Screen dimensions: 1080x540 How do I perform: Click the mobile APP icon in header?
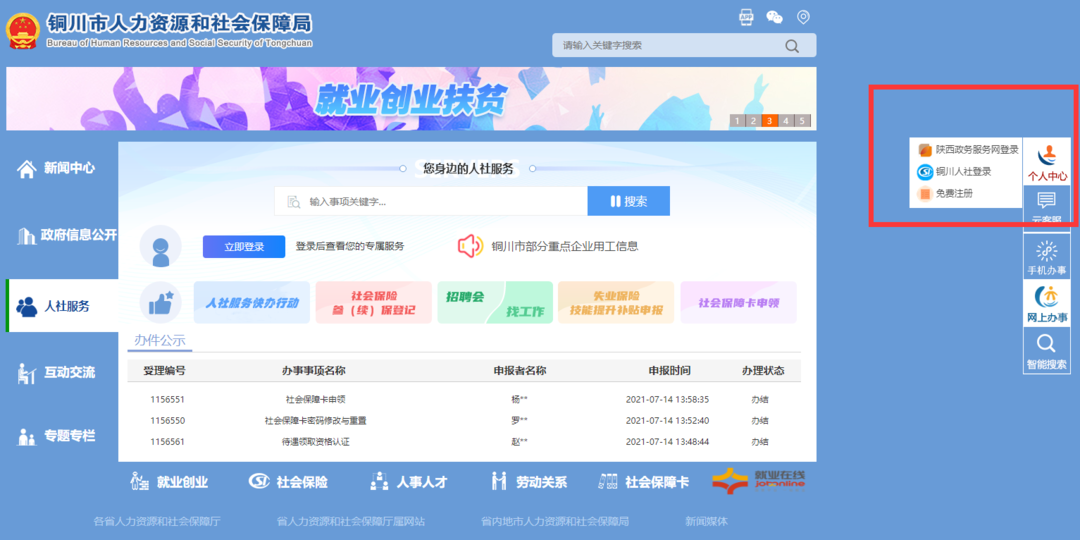tap(746, 17)
